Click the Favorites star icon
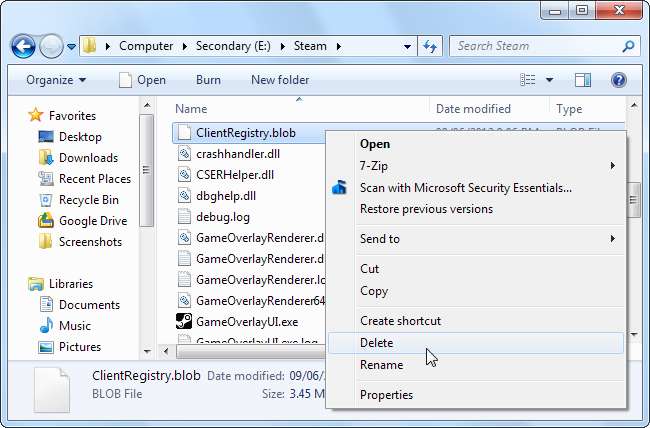 pyautogui.click(x=36, y=115)
